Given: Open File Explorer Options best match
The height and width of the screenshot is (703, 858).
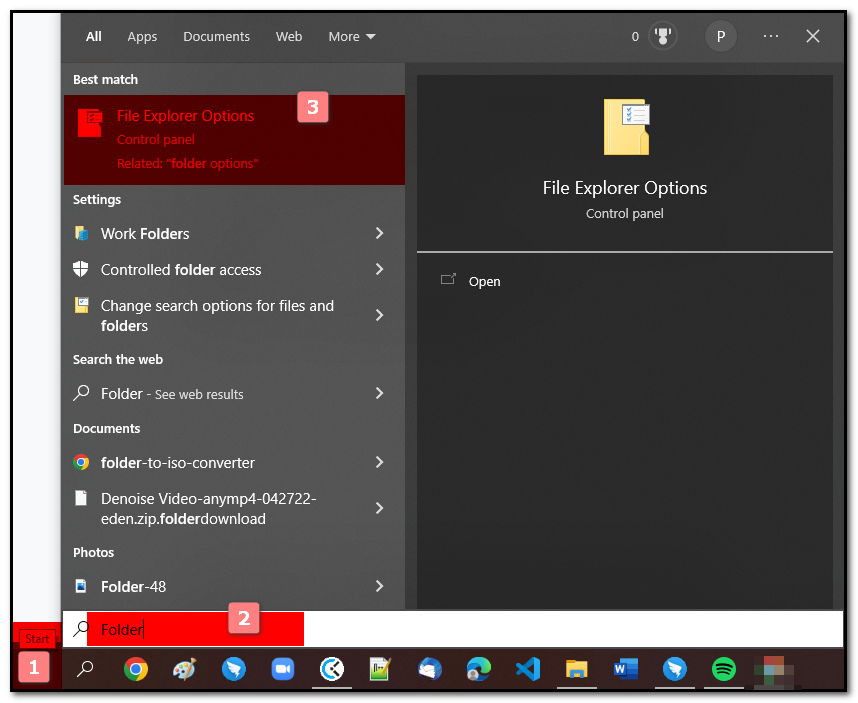Looking at the screenshot, I should (x=234, y=140).
